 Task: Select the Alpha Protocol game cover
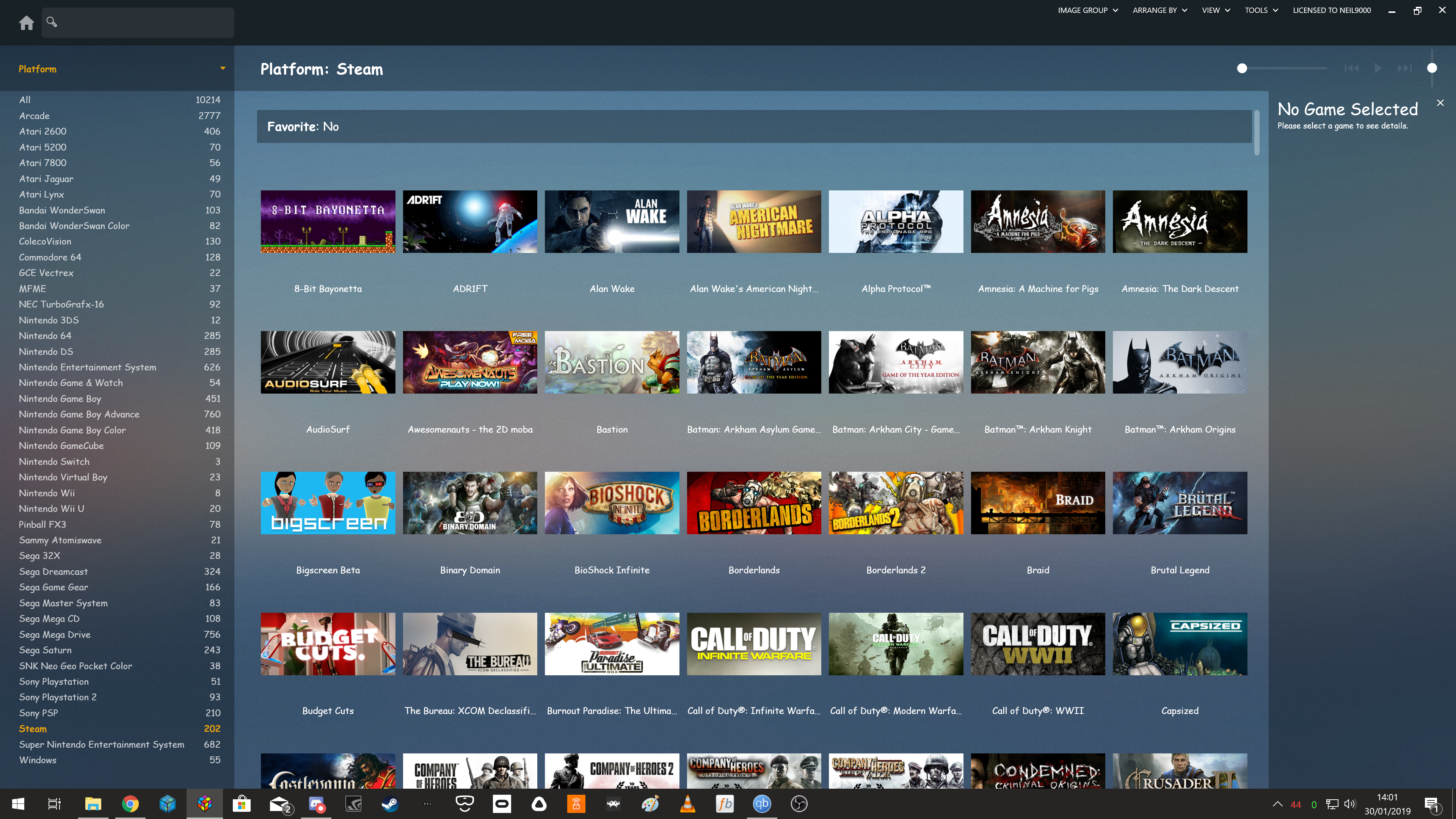click(896, 221)
